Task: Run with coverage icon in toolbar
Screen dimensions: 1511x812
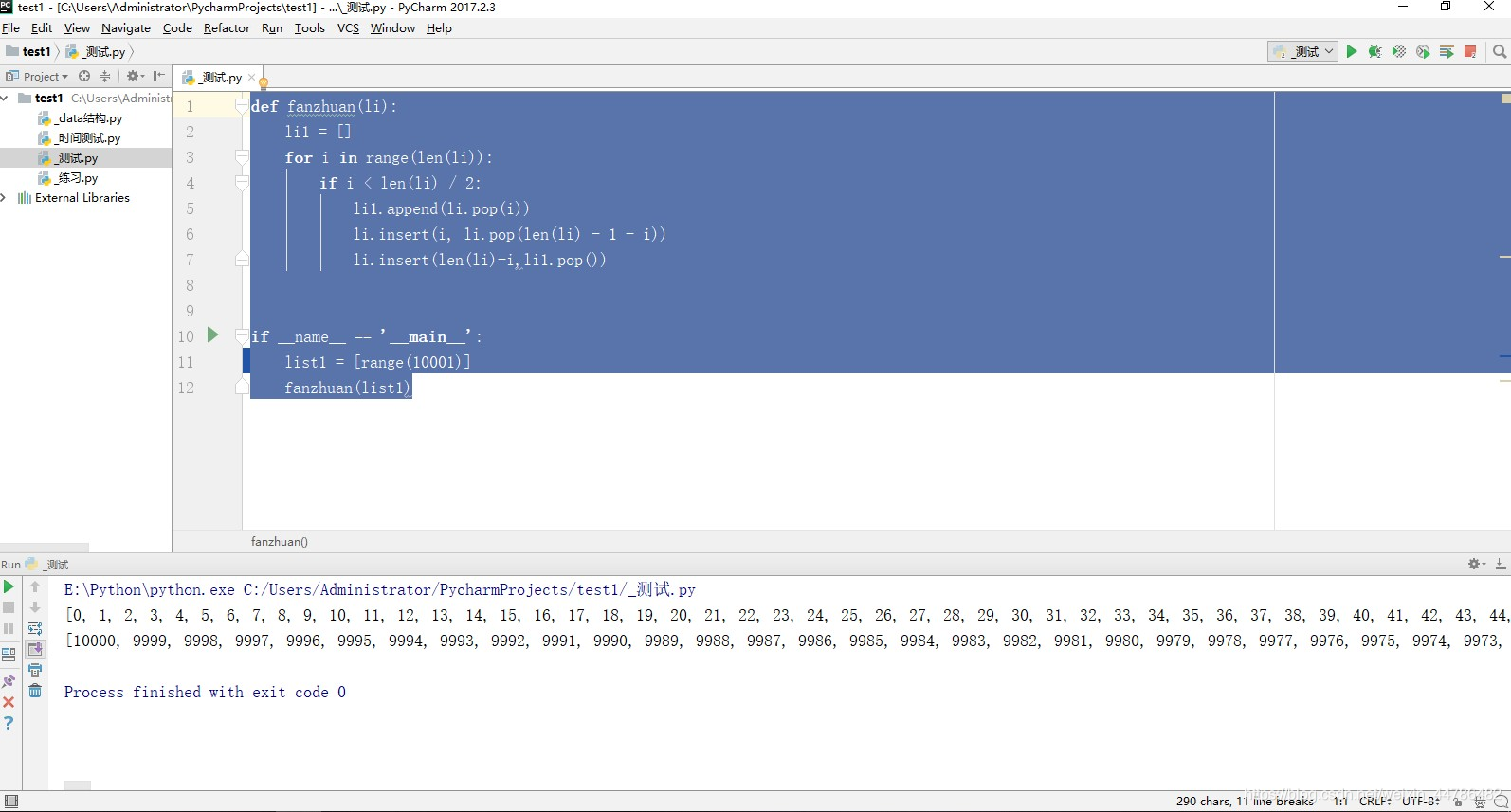Action: pos(1399,51)
